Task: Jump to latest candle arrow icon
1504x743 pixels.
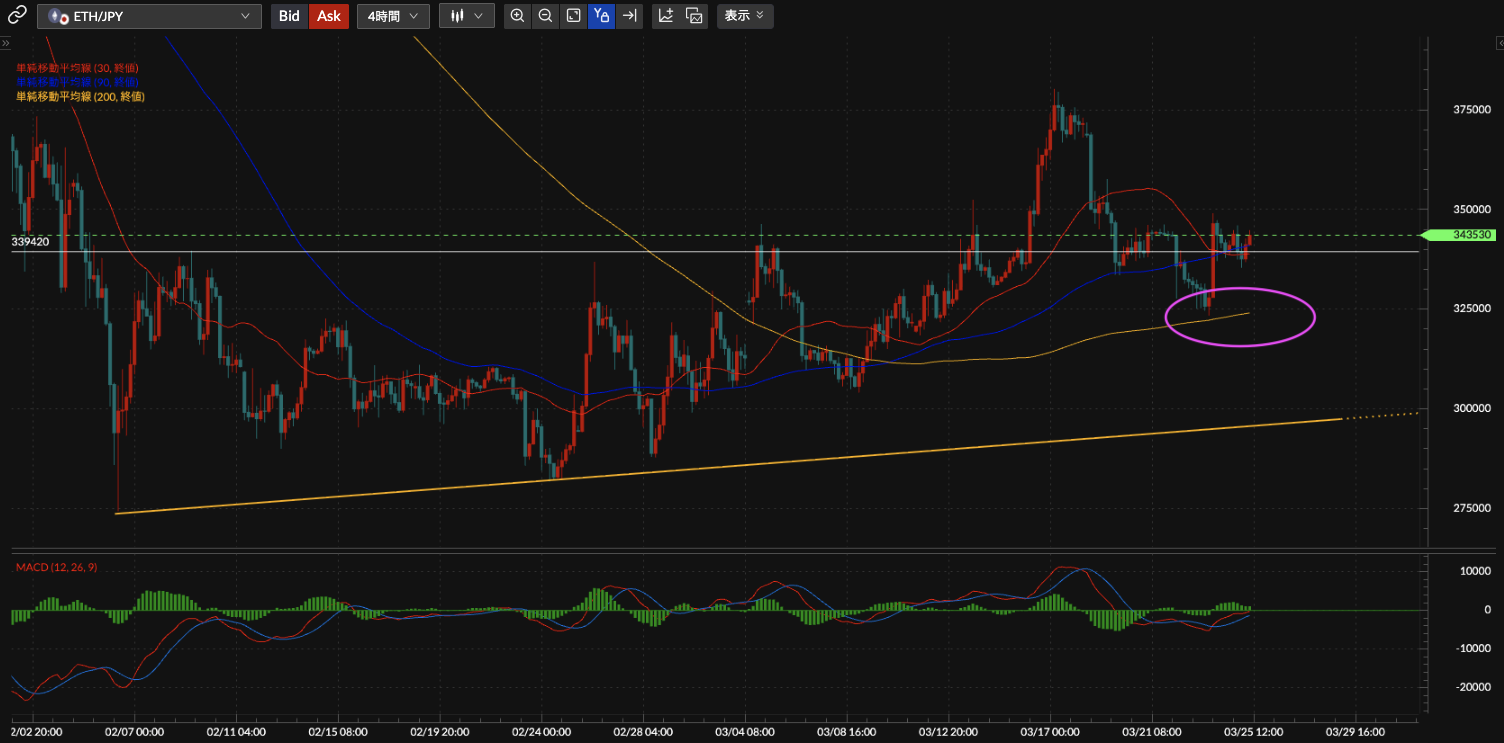Action: [x=629, y=16]
